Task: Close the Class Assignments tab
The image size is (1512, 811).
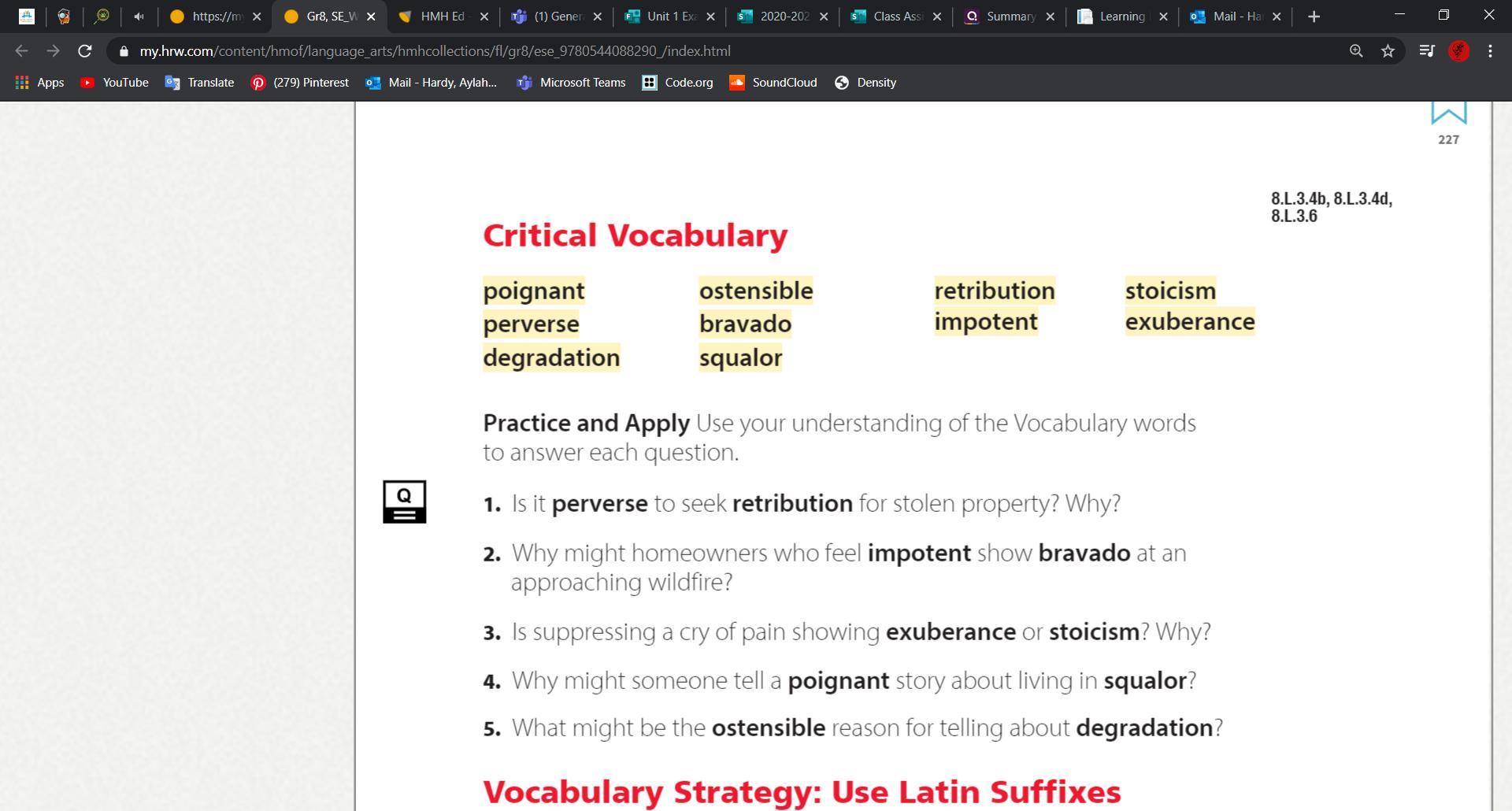Action: 937,17
